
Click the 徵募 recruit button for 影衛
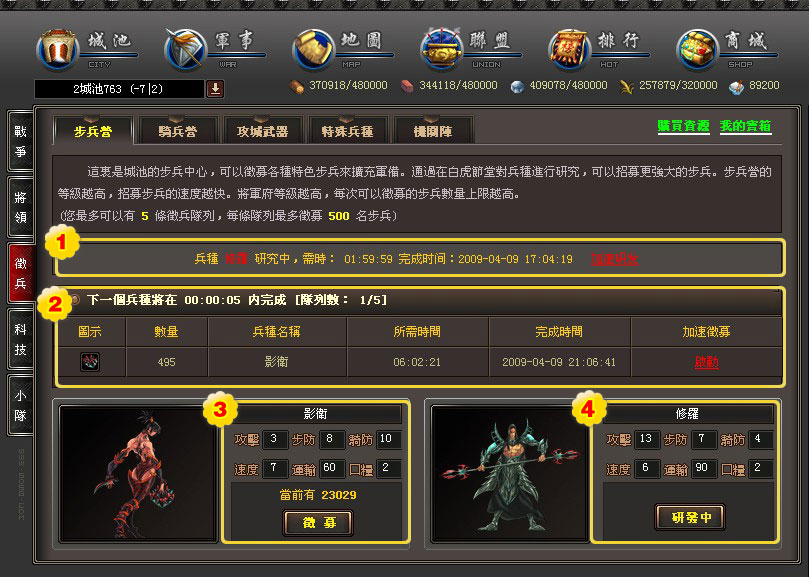click(318, 523)
